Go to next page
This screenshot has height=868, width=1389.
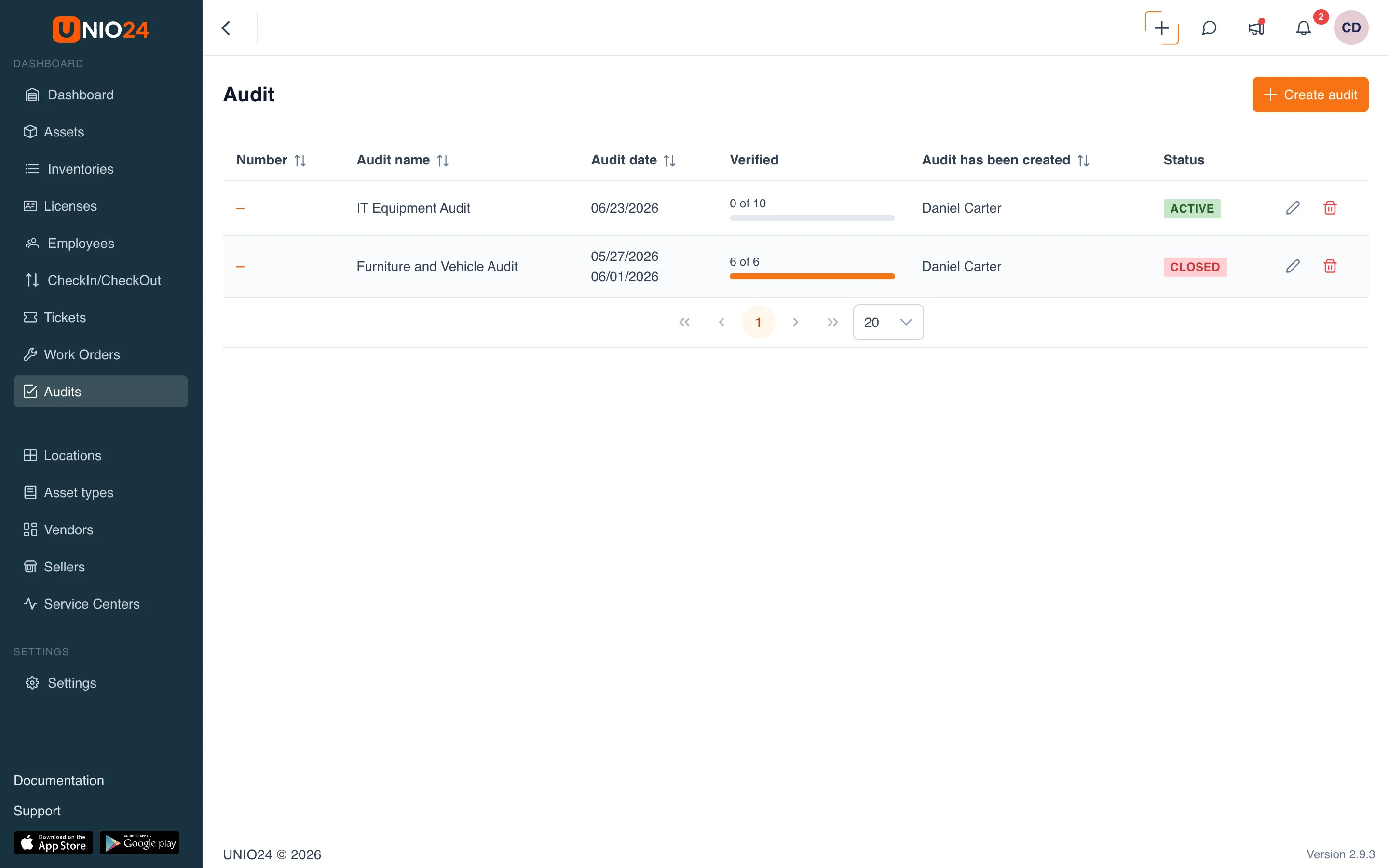click(795, 322)
